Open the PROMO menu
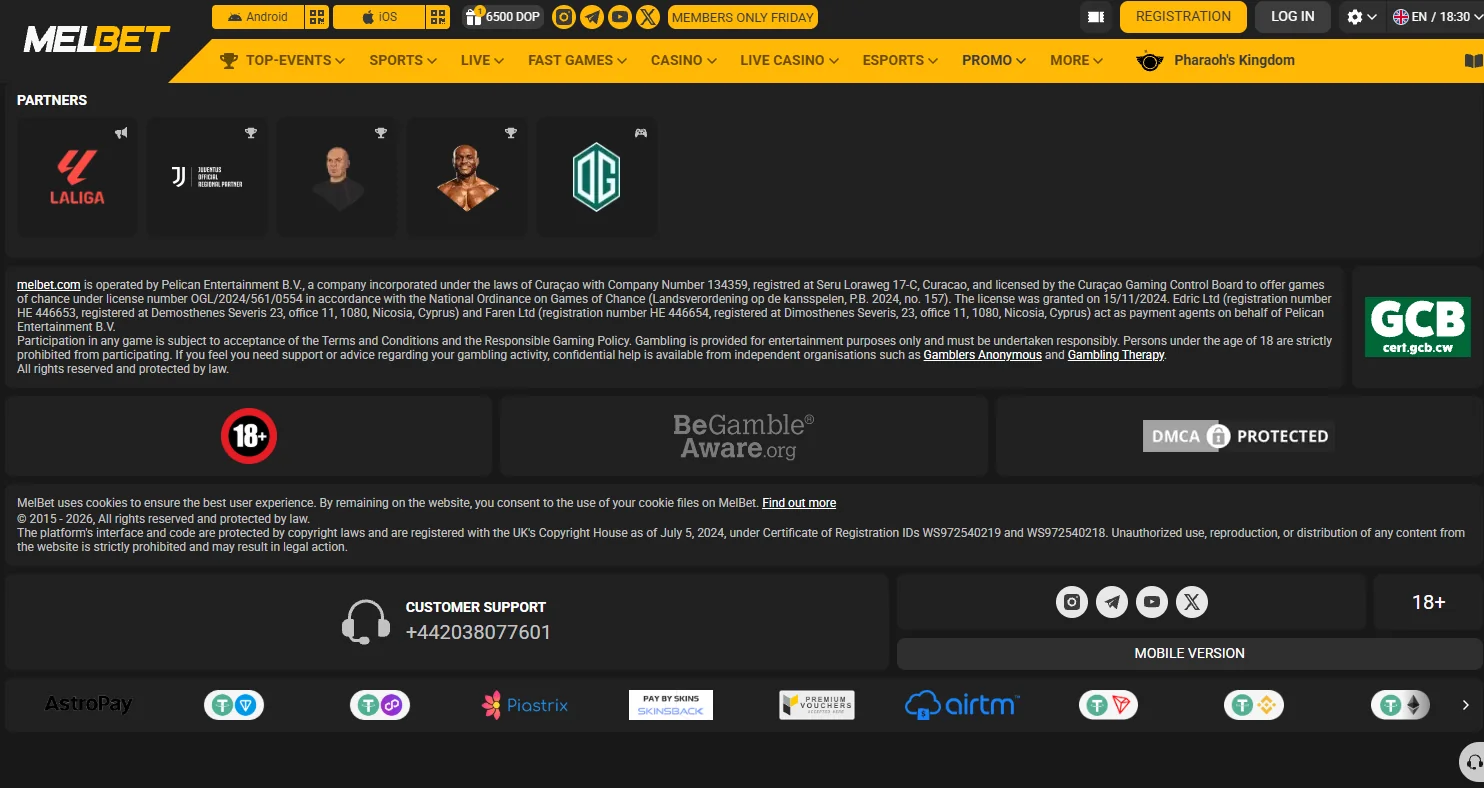Viewport: 1484px width, 788px height. [x=994, y=60]
